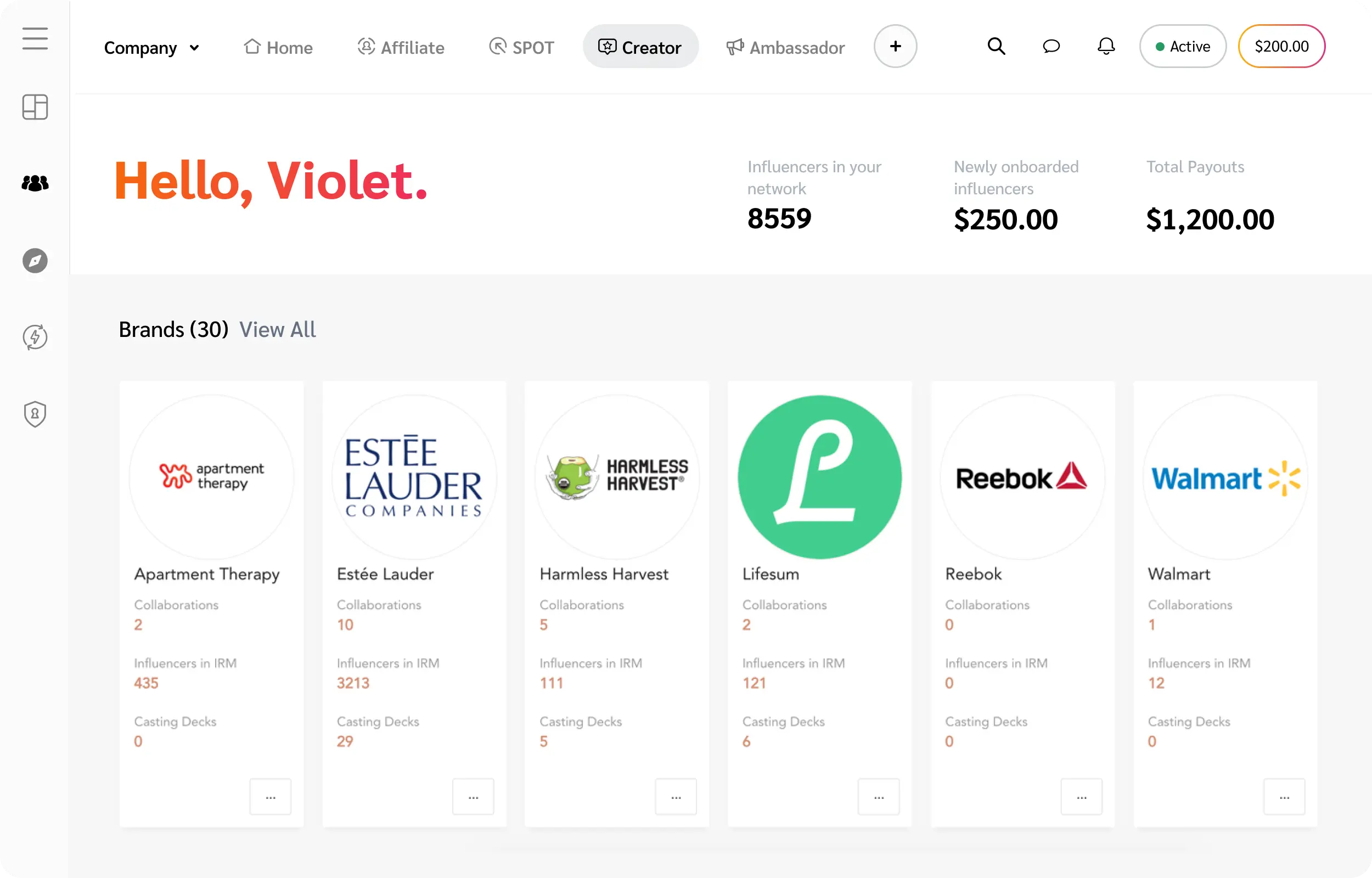Open the compass discover icon

tap(35, 261)
